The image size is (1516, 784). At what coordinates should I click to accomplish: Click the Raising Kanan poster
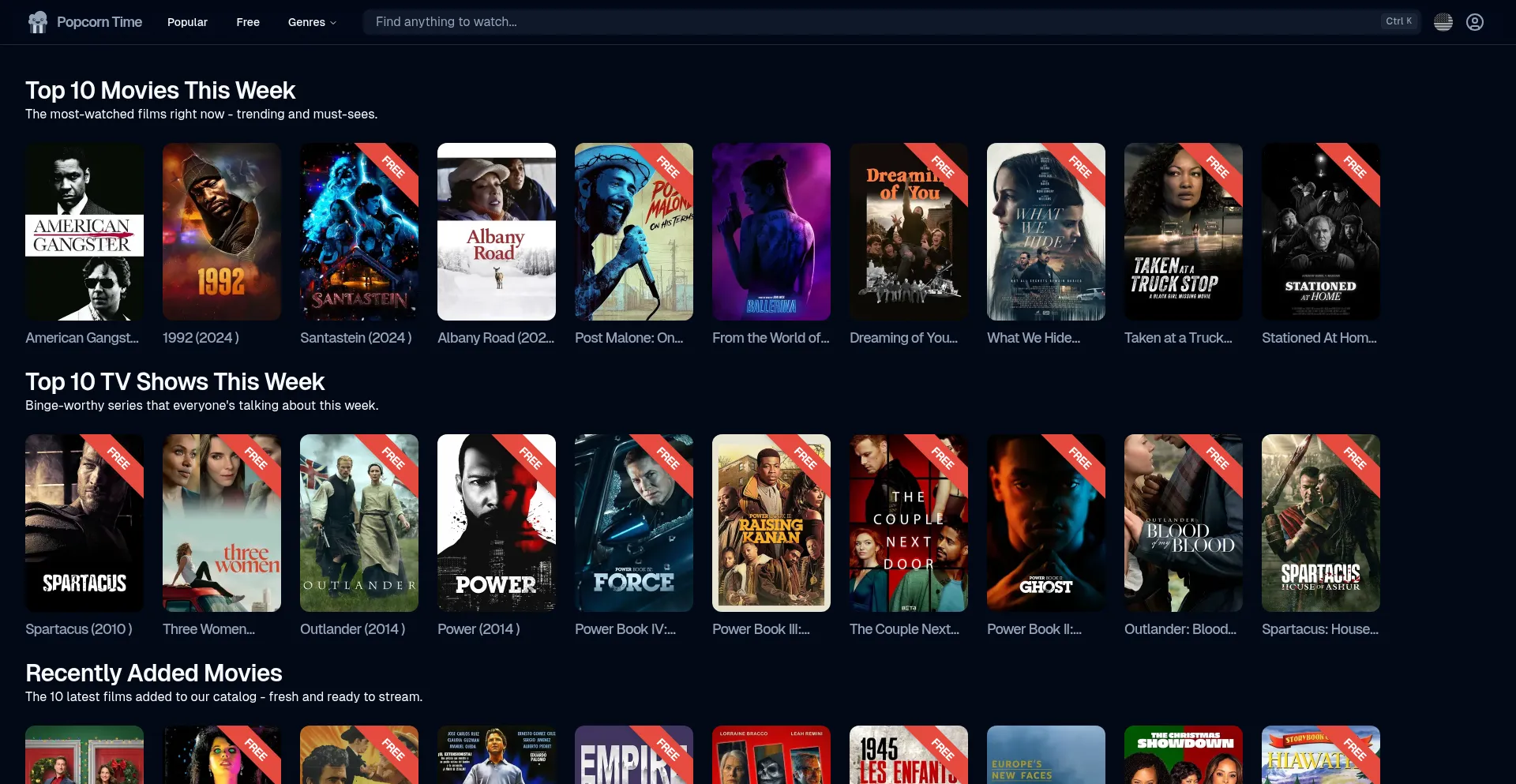pos(771,523)
